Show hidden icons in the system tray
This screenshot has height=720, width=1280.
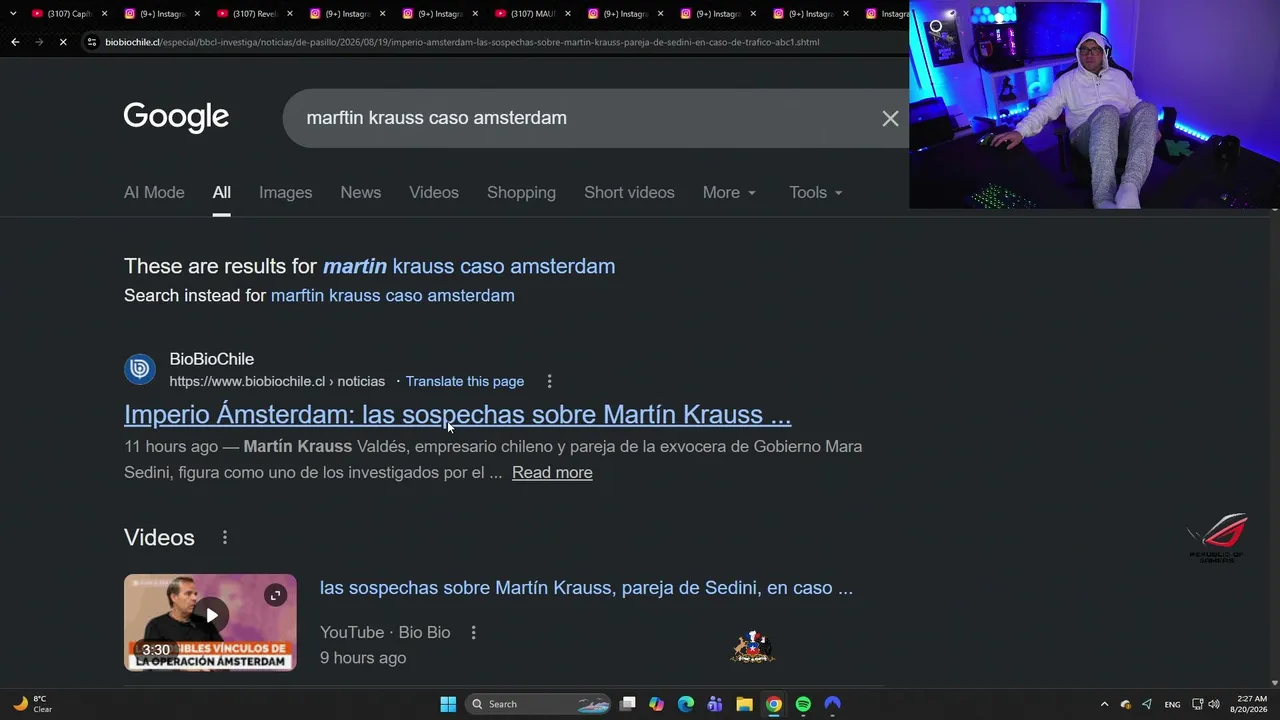pos(1104,704)
